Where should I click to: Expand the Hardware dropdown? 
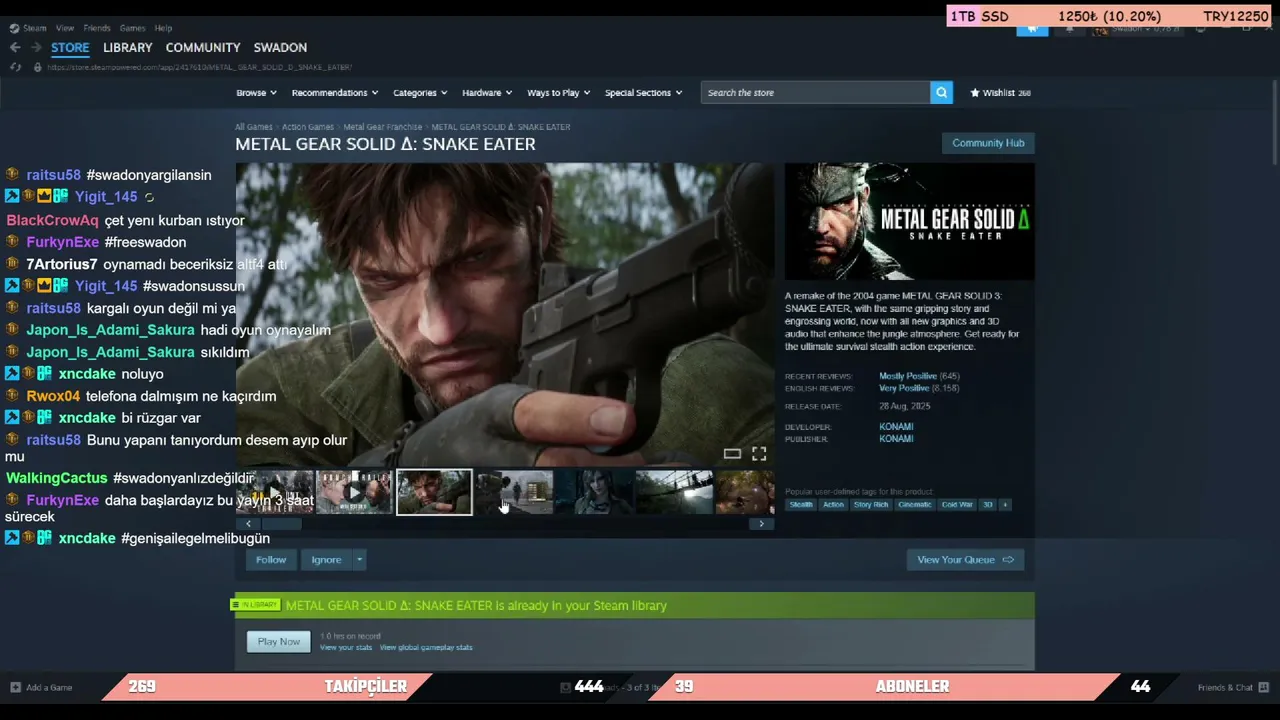486,93
